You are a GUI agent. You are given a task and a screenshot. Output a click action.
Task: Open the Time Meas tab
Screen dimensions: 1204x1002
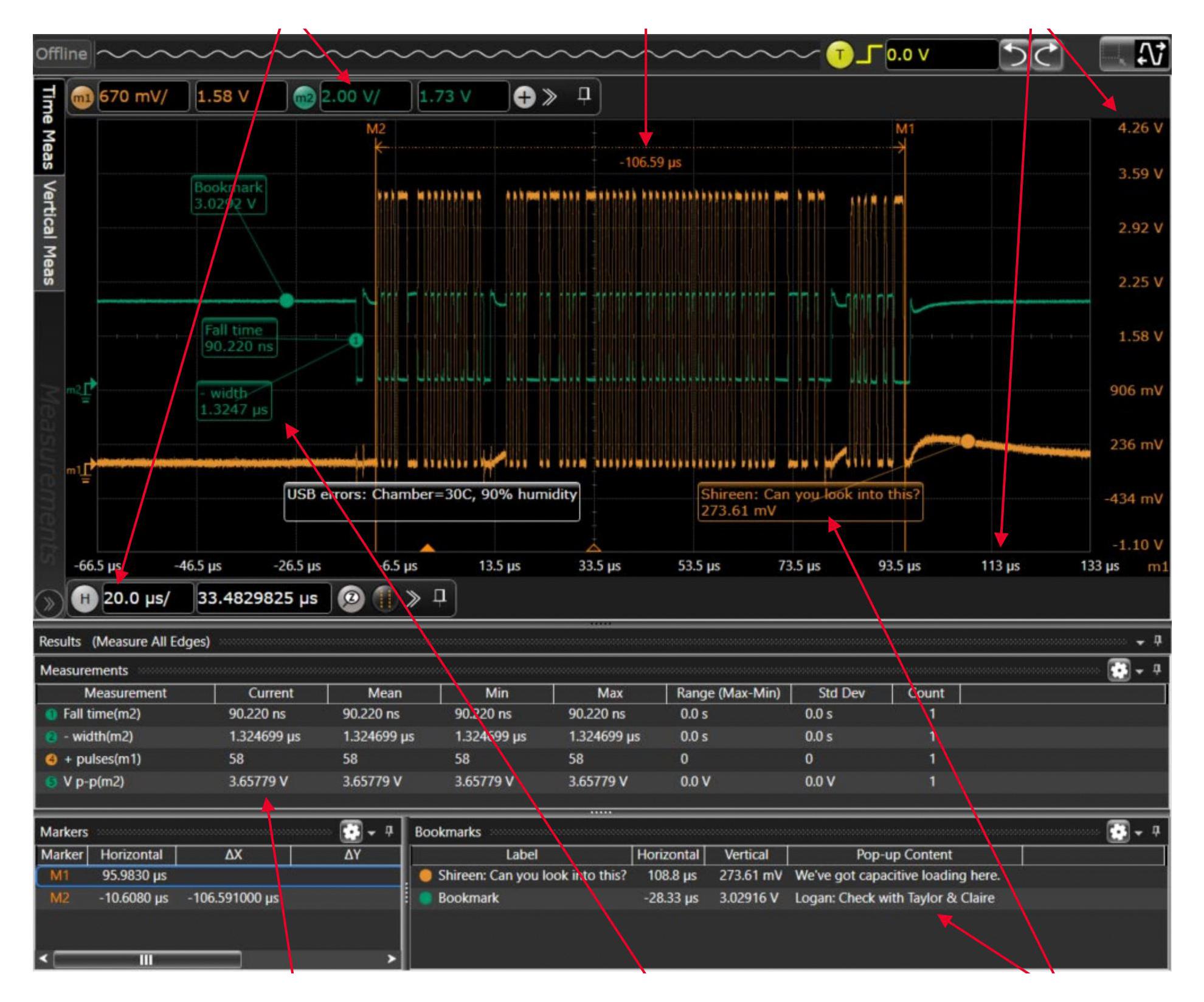tap(49, 126)
